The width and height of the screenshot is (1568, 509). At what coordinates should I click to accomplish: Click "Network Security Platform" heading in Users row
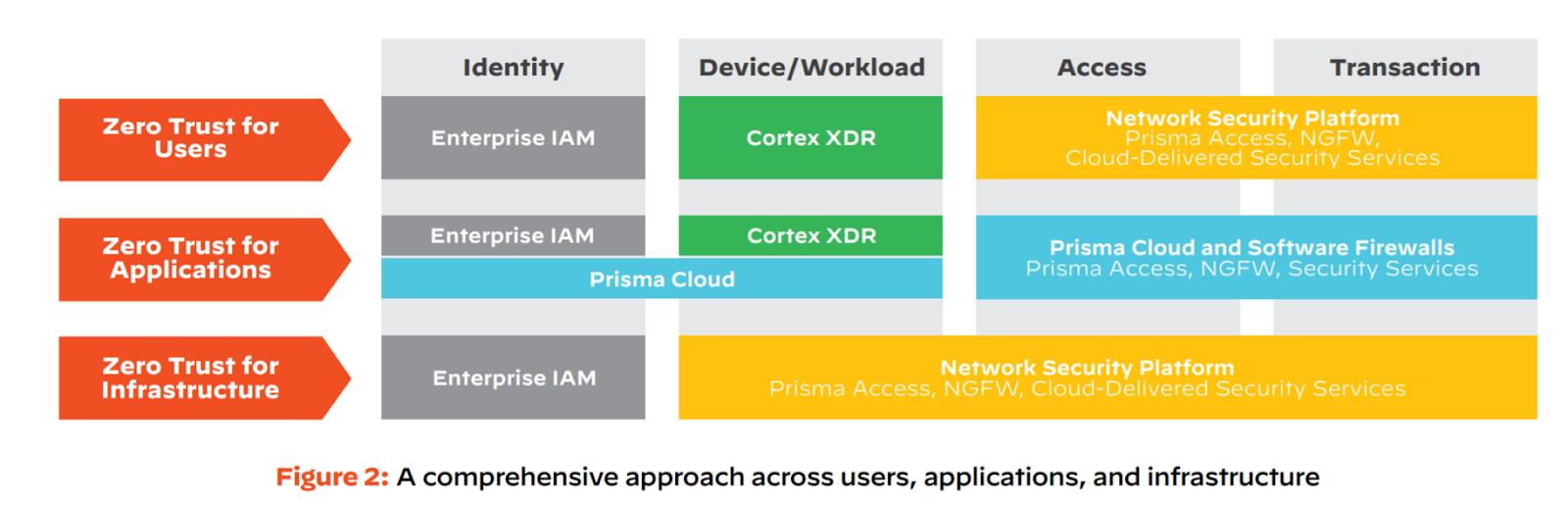click(x=1252, y=119)
